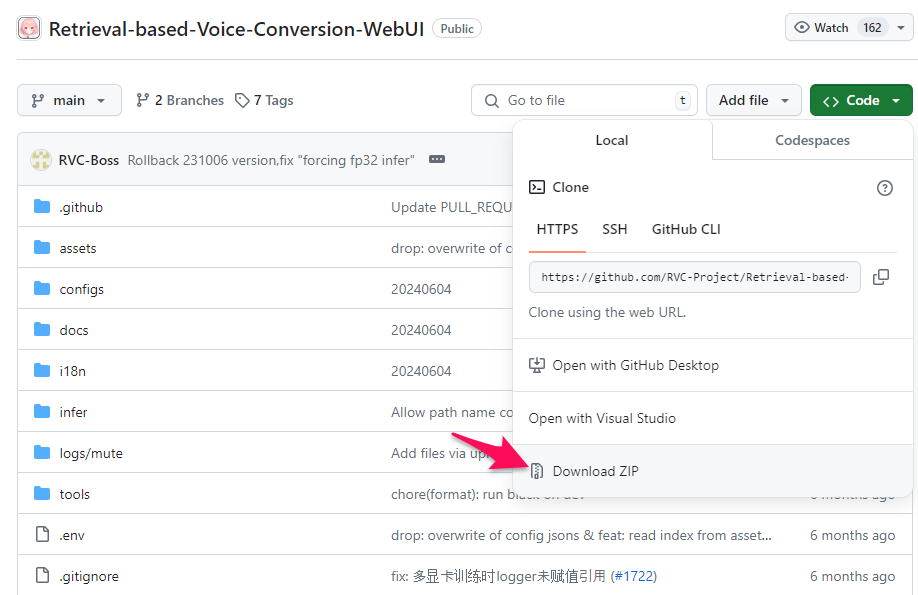Open the Watch options dropdown arrow
Image resolution: width=918 pixels, height=595 pixels.
point(901,28)
